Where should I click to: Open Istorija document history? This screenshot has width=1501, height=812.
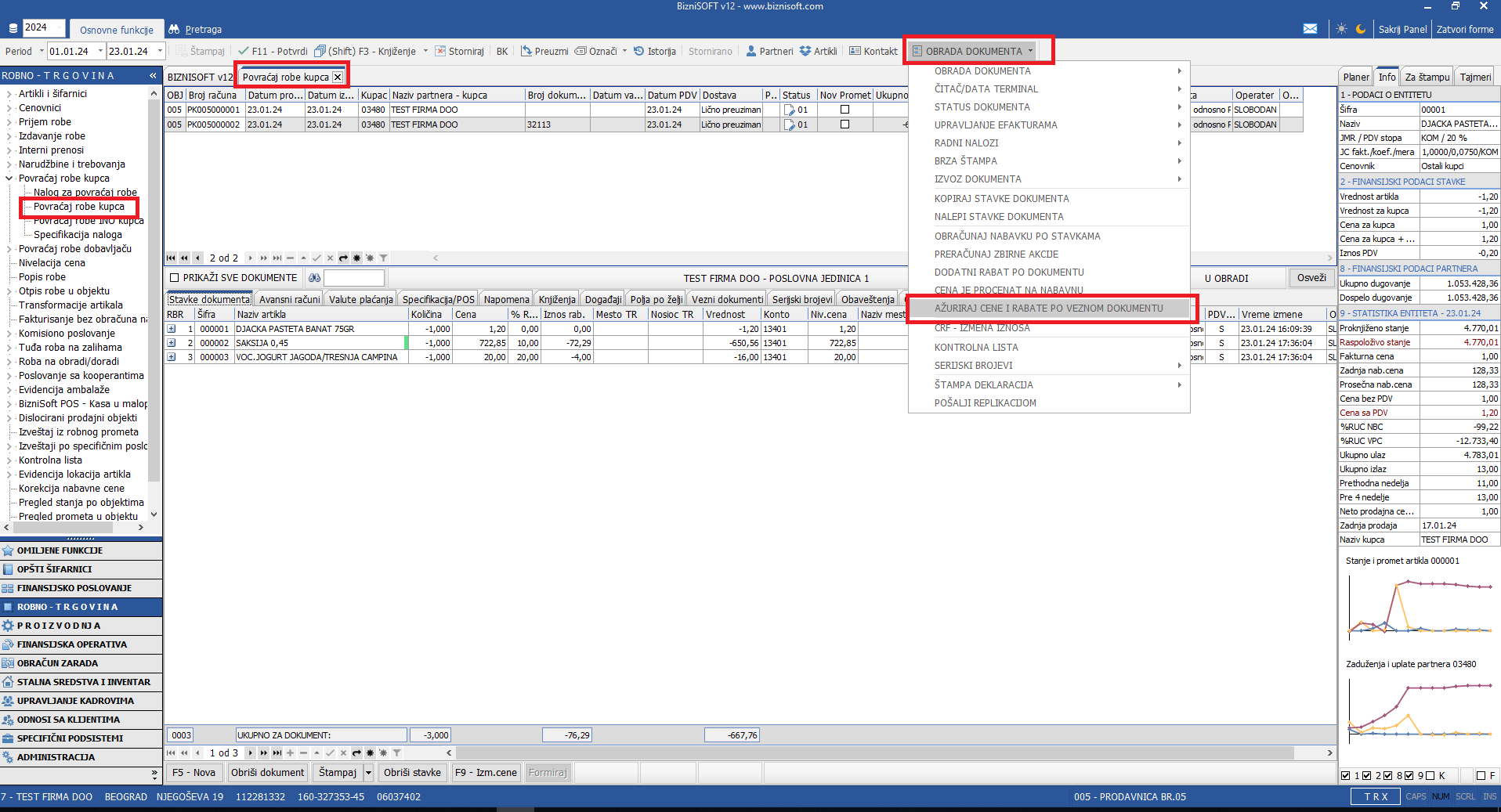coord(654,52)
